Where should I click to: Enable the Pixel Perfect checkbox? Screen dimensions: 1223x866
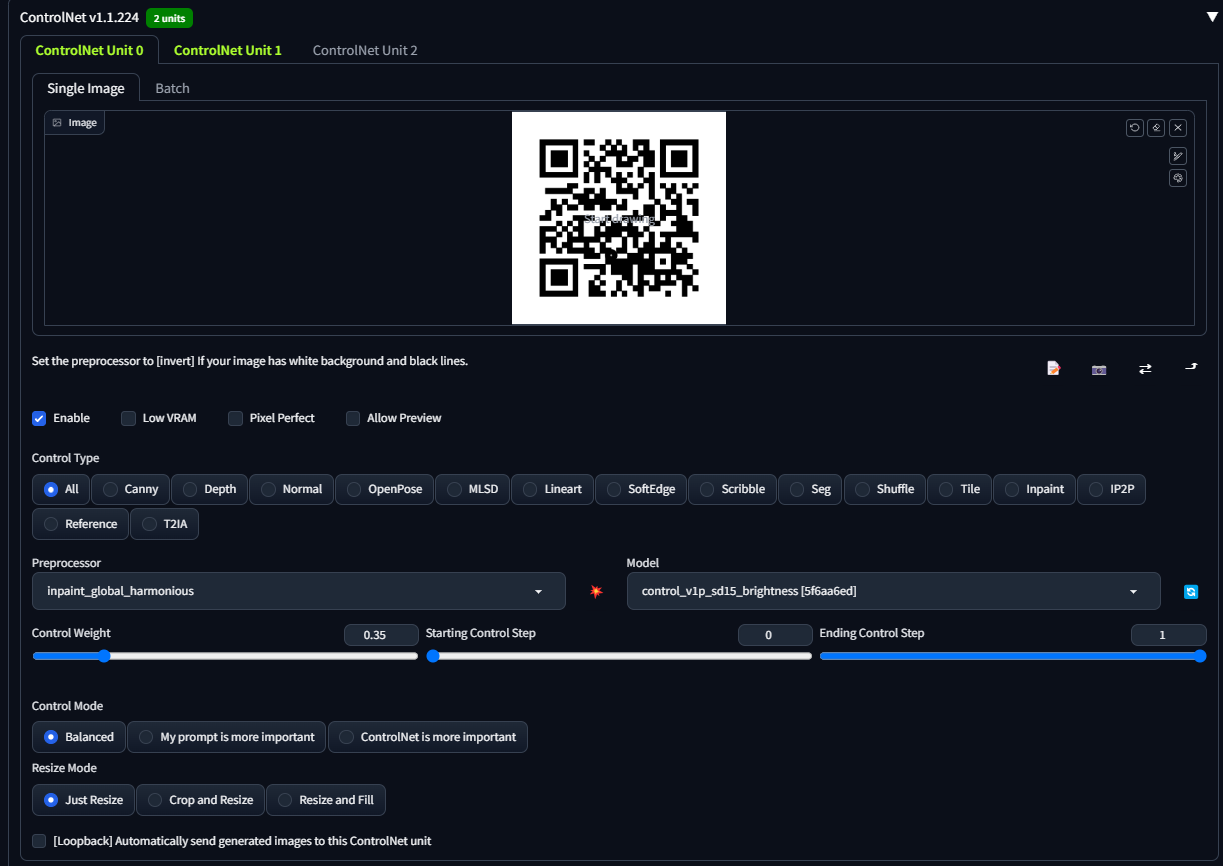(x=235, y=418)
